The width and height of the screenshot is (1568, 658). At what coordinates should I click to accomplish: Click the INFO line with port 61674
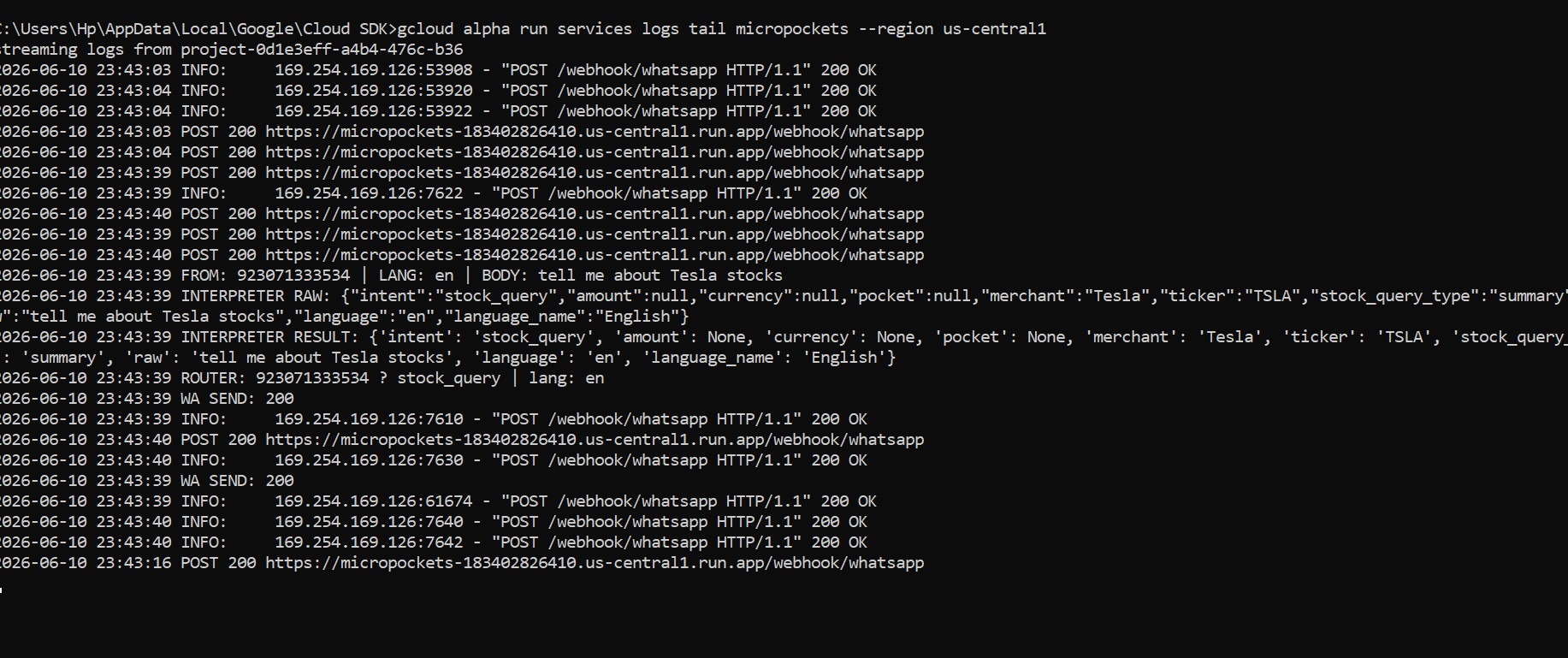[438, 501]
